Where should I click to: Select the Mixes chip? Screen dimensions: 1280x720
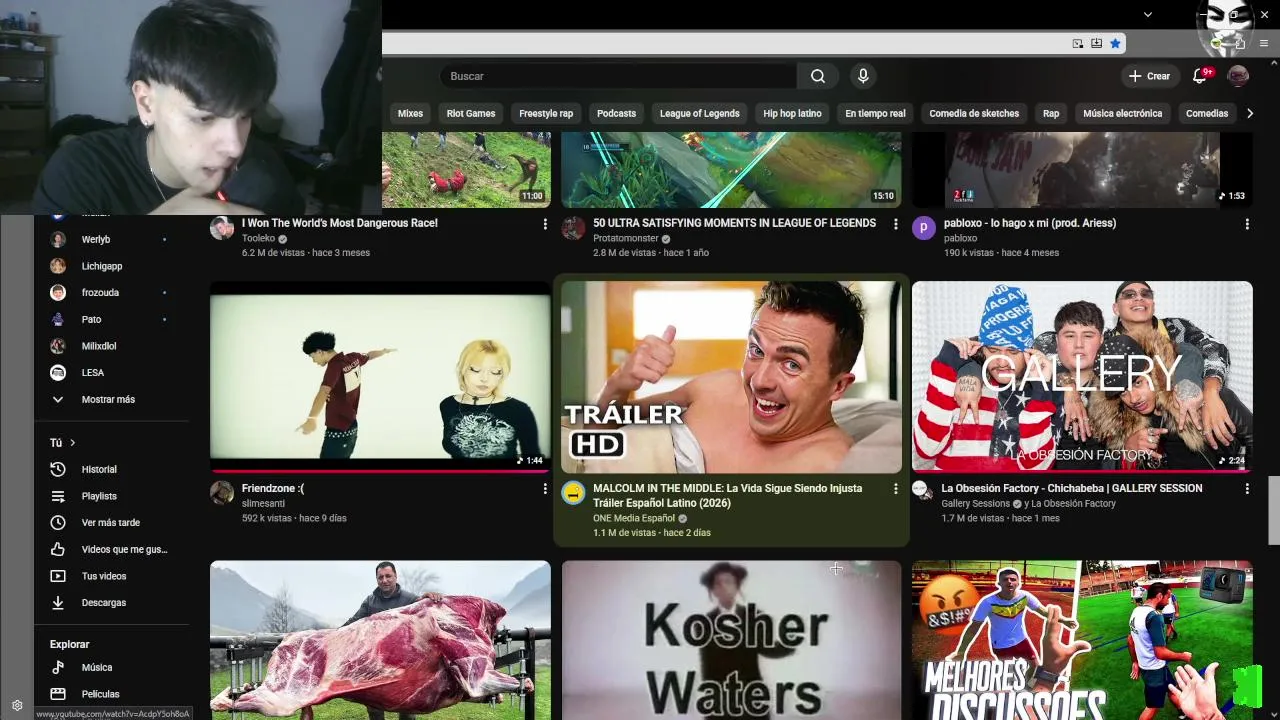[410, 113]
